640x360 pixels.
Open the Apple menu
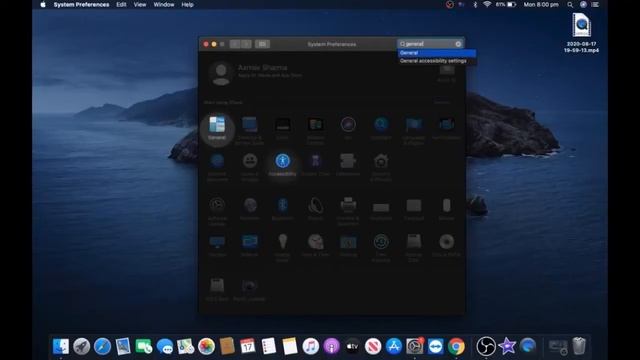click(43, 4)
